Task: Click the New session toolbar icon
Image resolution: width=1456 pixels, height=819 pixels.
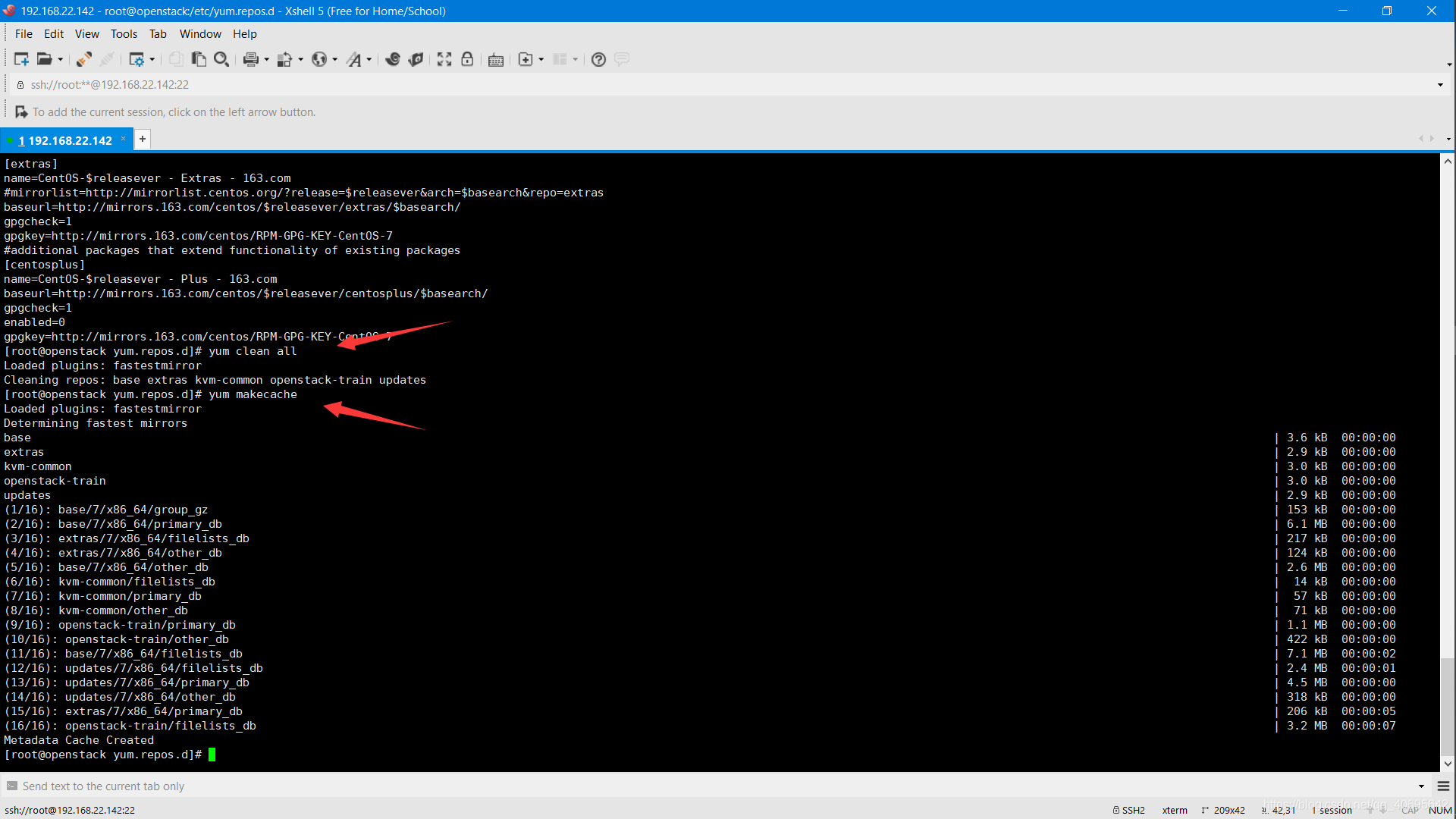Action: coord(21,59)
